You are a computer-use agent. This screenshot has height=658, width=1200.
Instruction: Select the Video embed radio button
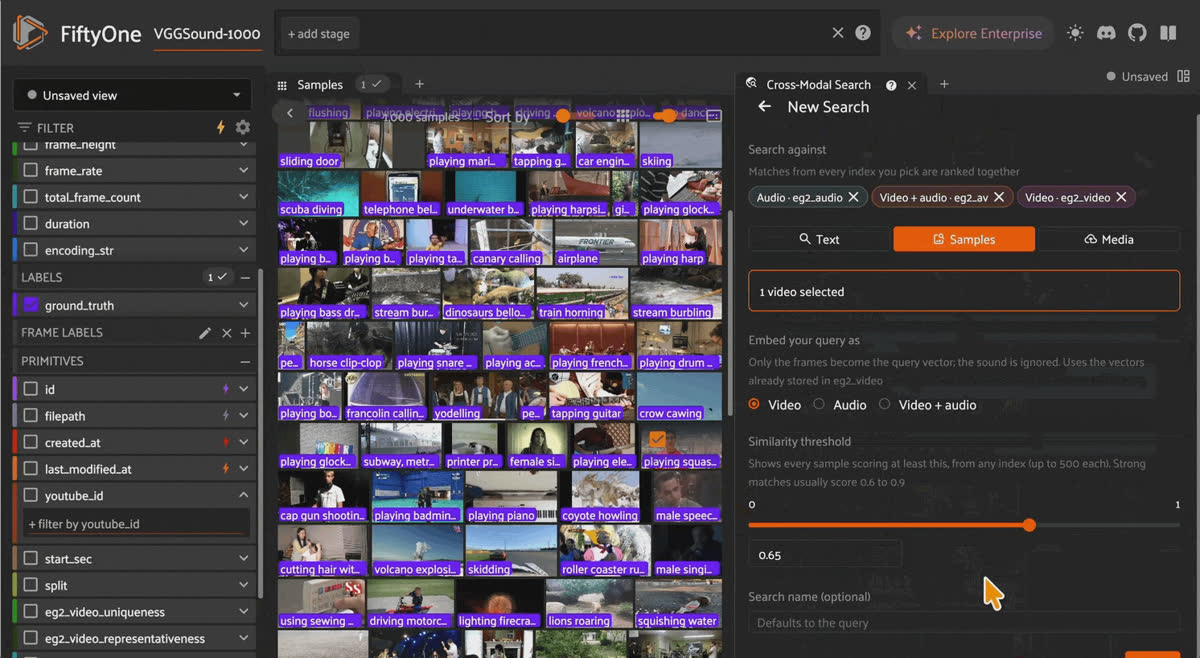754,405
